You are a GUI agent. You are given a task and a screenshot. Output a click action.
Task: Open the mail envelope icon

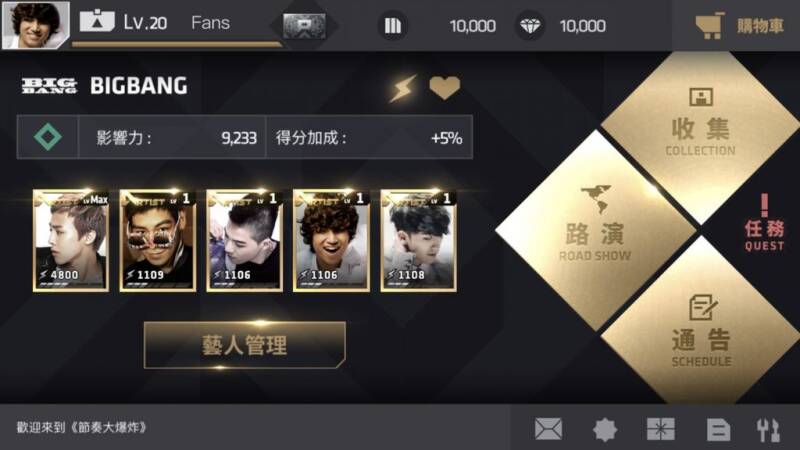[548, 429]
